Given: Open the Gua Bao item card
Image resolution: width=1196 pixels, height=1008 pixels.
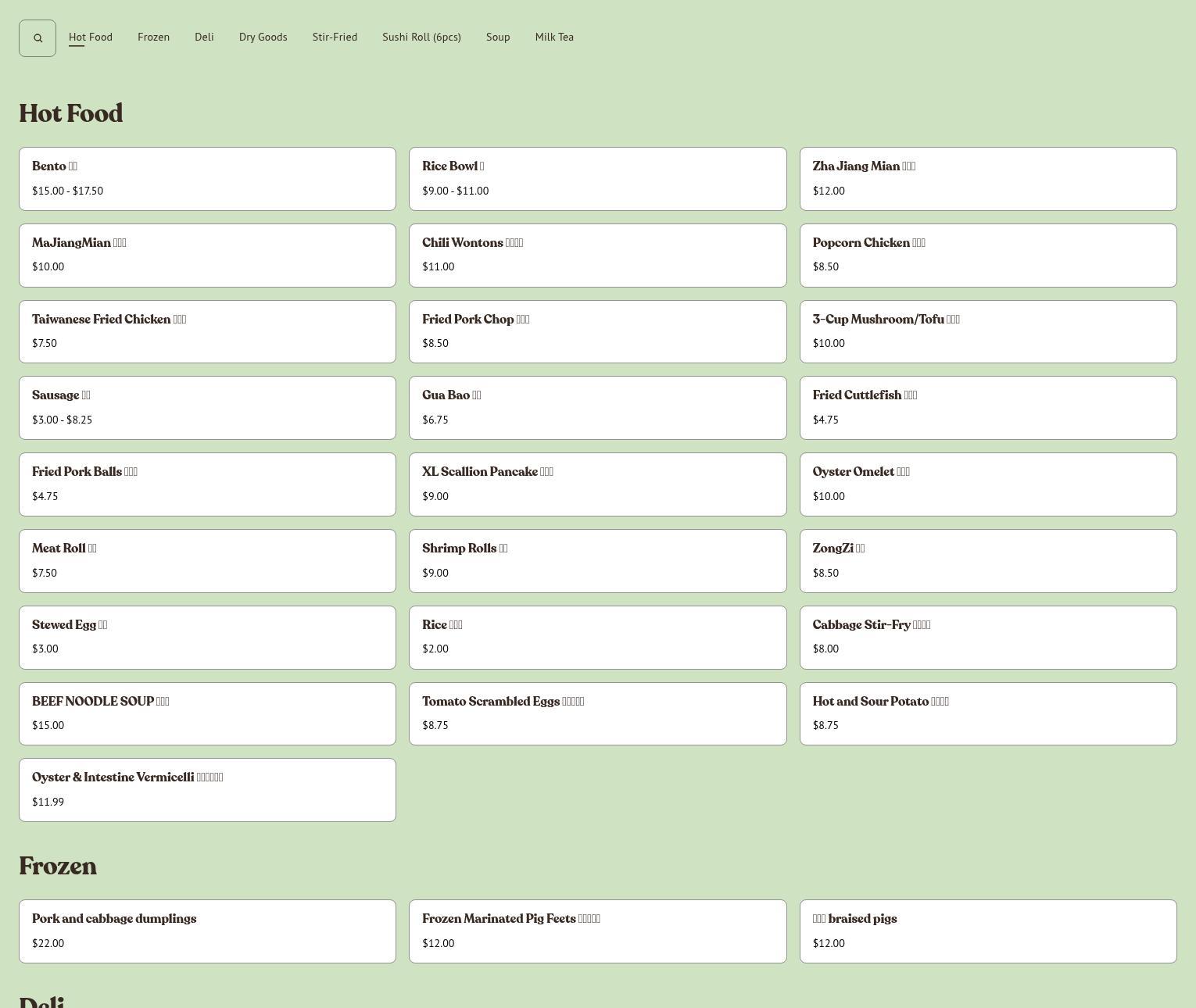Looking at the screenshot, I should pos(597,408).
